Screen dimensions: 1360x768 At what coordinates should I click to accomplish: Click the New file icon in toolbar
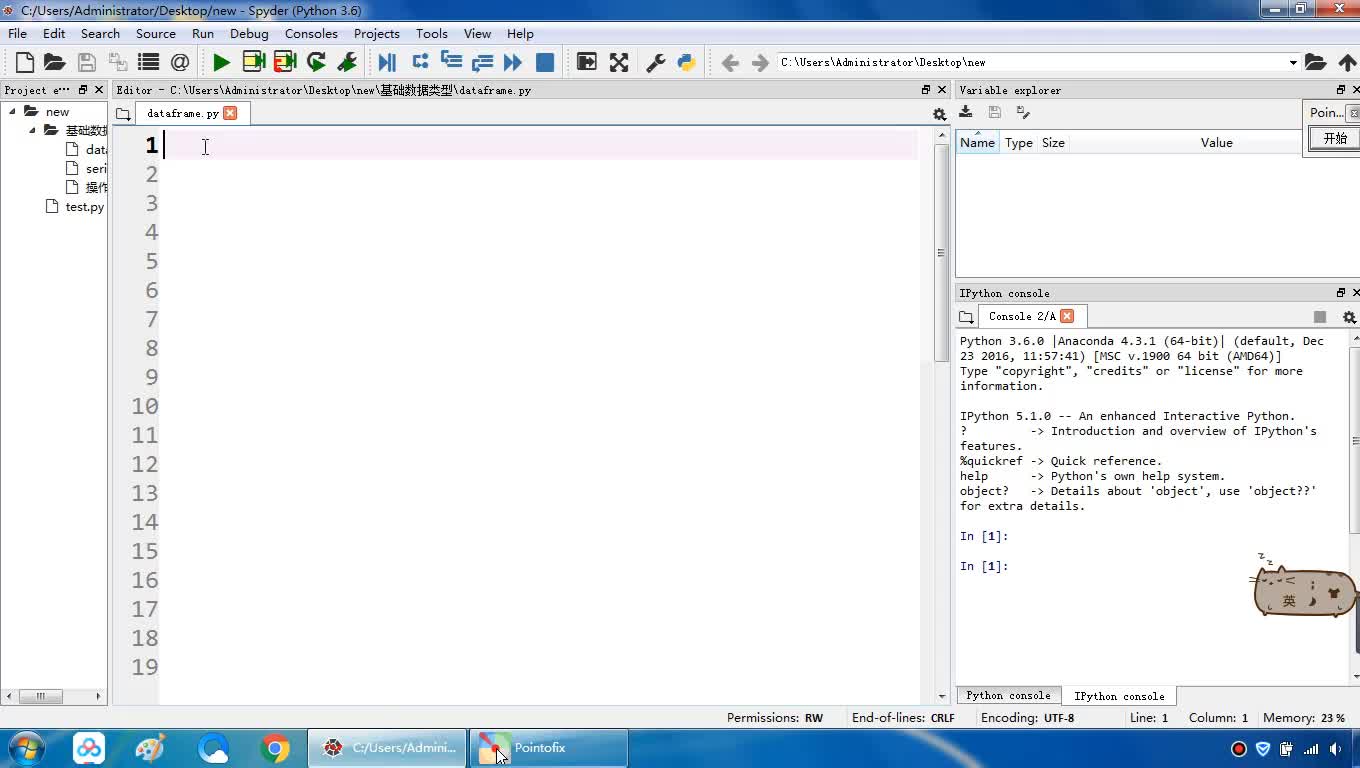click(x=25, y=62)
